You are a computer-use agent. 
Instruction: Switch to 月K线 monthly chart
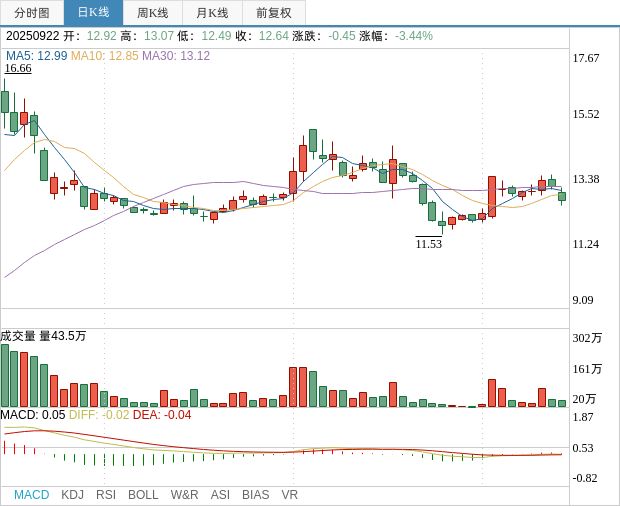(x=212, y=13)
